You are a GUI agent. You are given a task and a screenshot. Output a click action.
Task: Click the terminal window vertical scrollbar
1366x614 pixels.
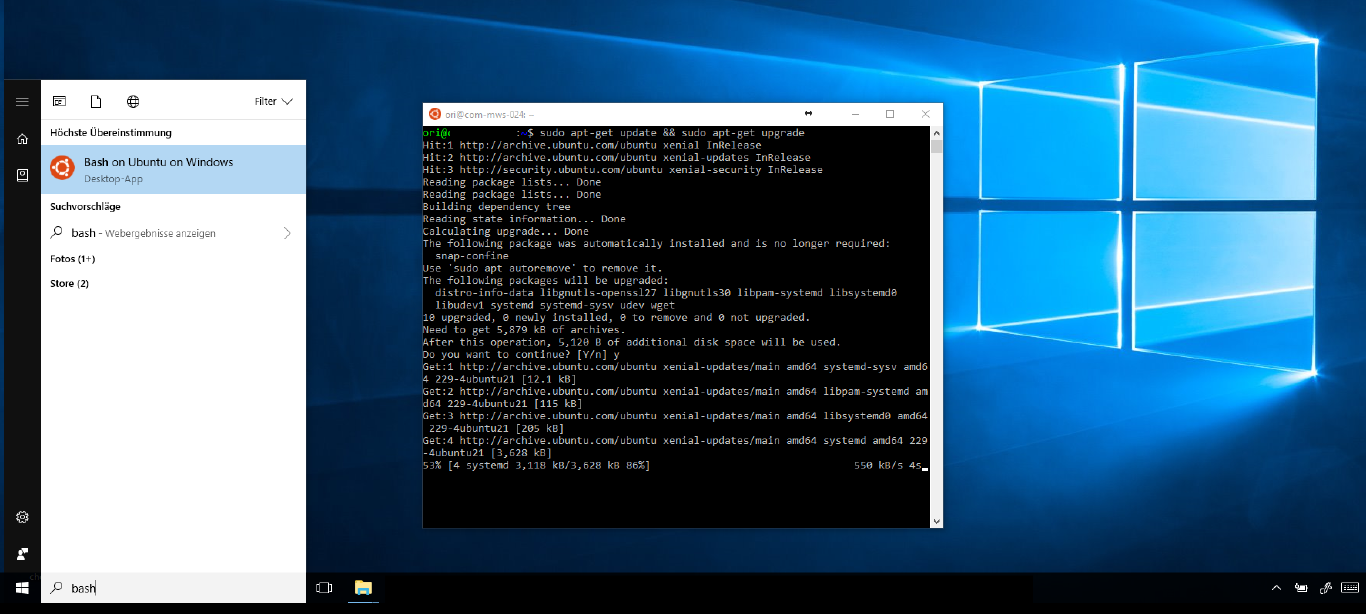click(936, 330)
